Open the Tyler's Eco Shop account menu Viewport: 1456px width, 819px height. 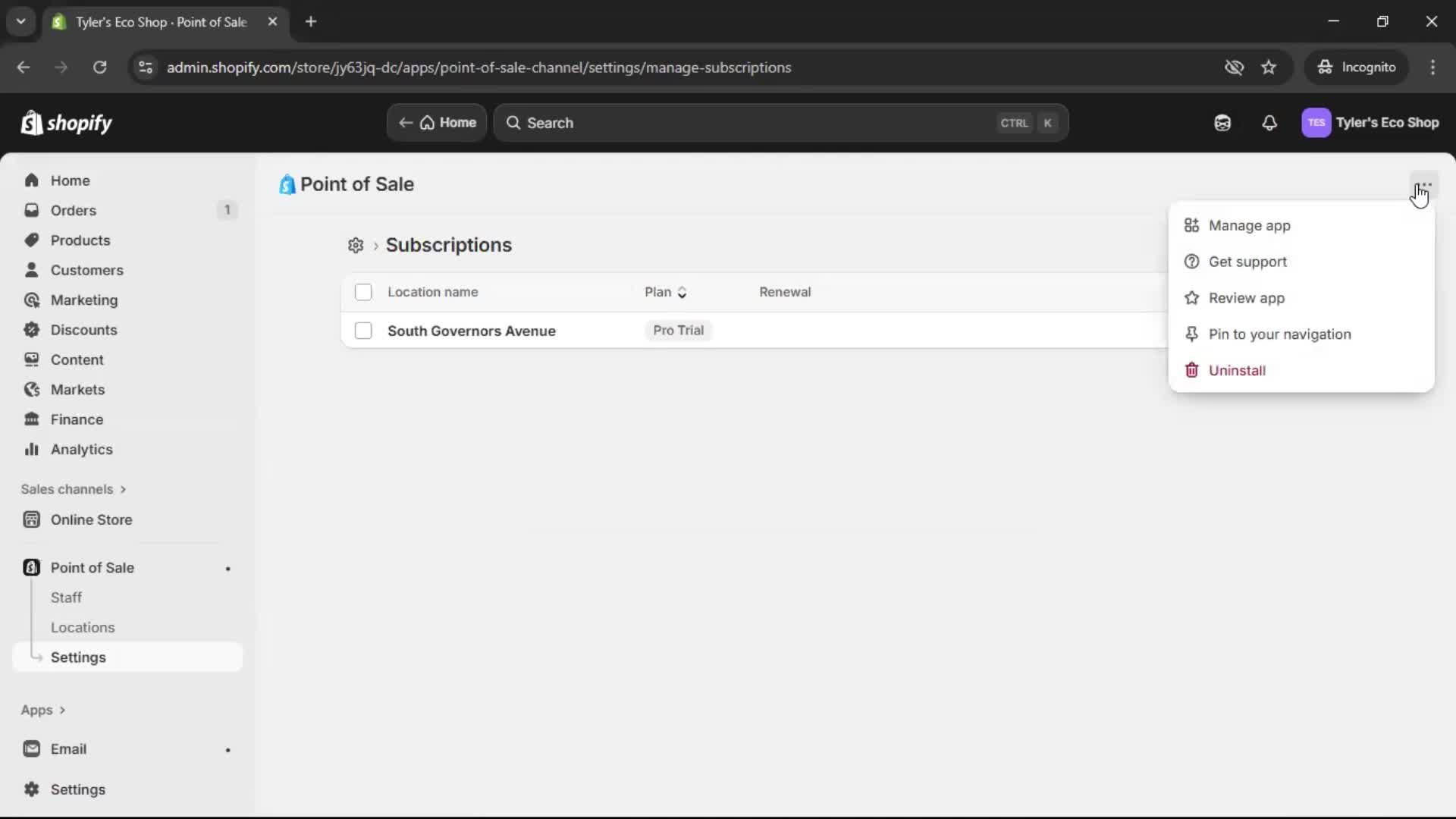click(x=1370, y=123)
